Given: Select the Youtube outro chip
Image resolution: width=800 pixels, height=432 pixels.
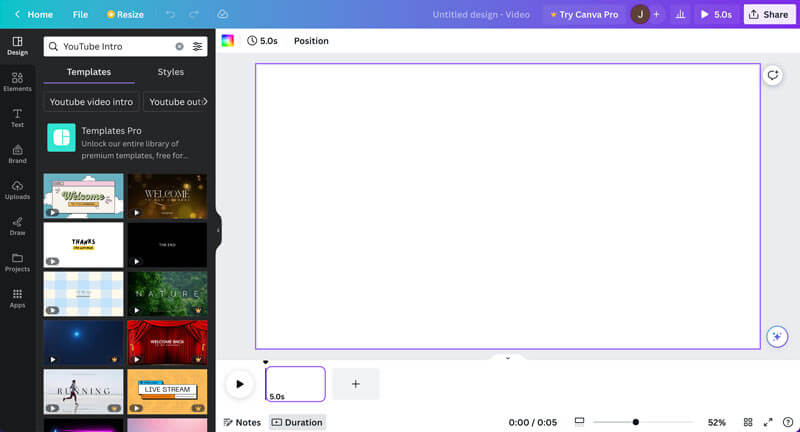Looking at the screenshot, I should pyautogui.click(x=175, y=101).
